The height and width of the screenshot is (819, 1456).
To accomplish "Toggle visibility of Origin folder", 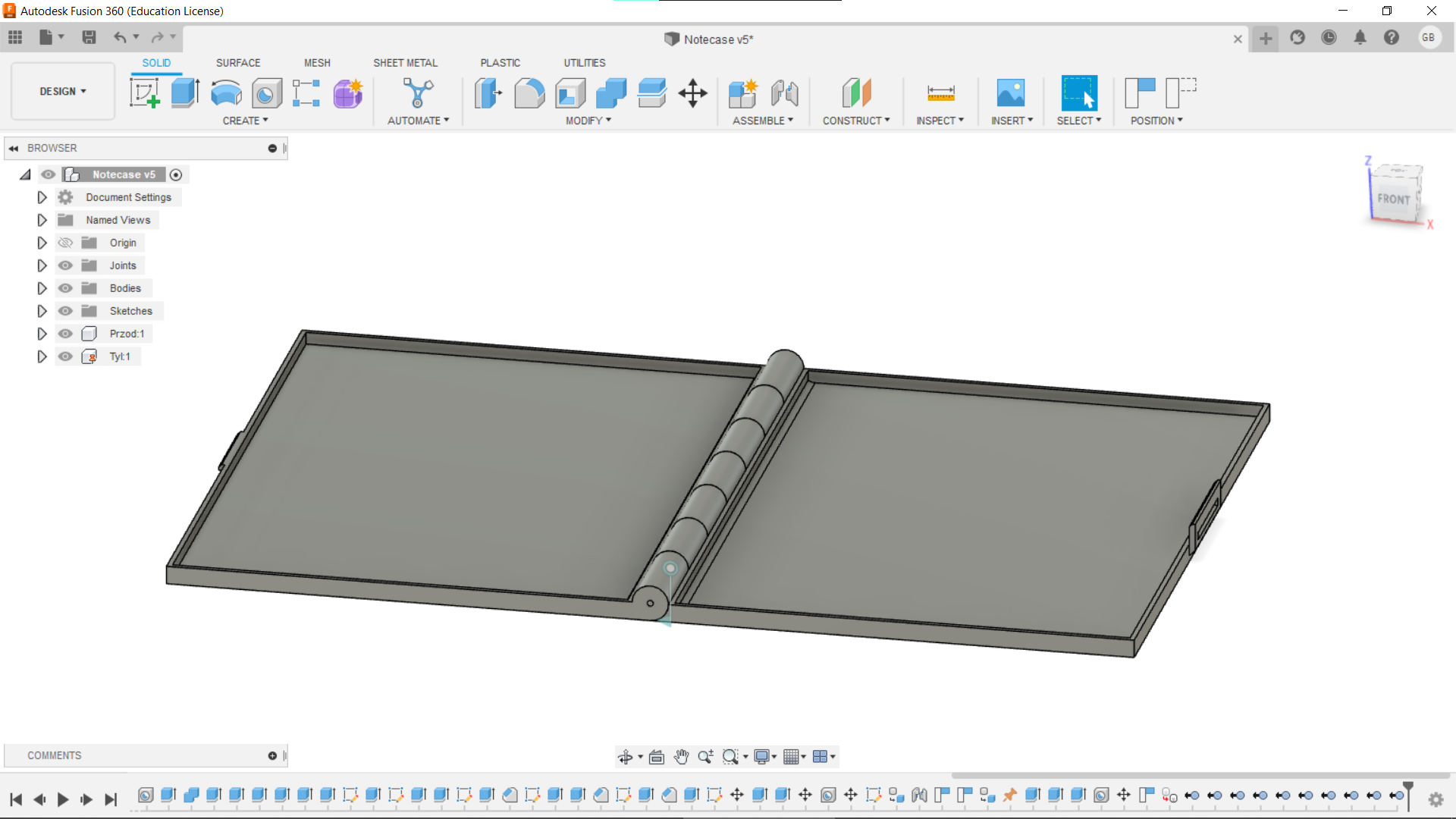I will click(66, 243).
